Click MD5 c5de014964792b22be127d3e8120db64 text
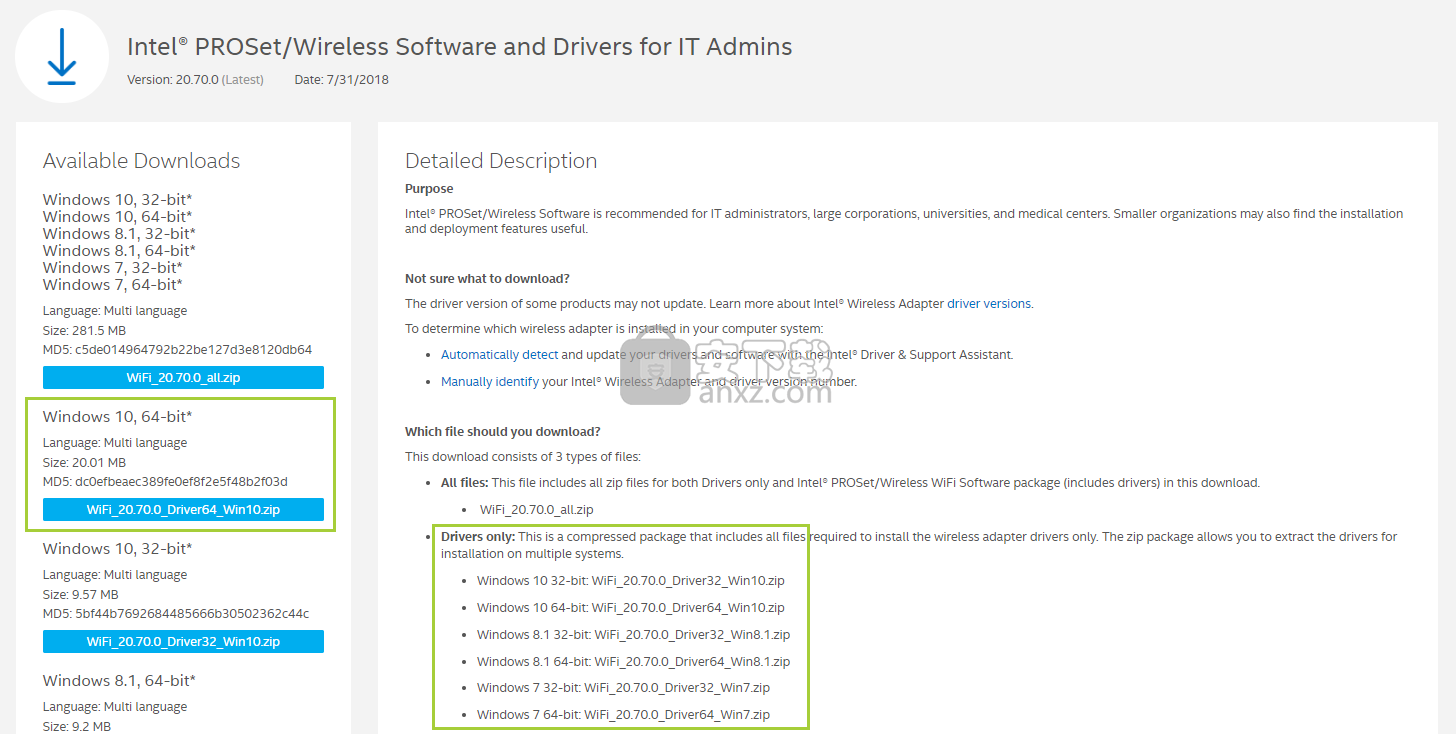 pos(177,350)
